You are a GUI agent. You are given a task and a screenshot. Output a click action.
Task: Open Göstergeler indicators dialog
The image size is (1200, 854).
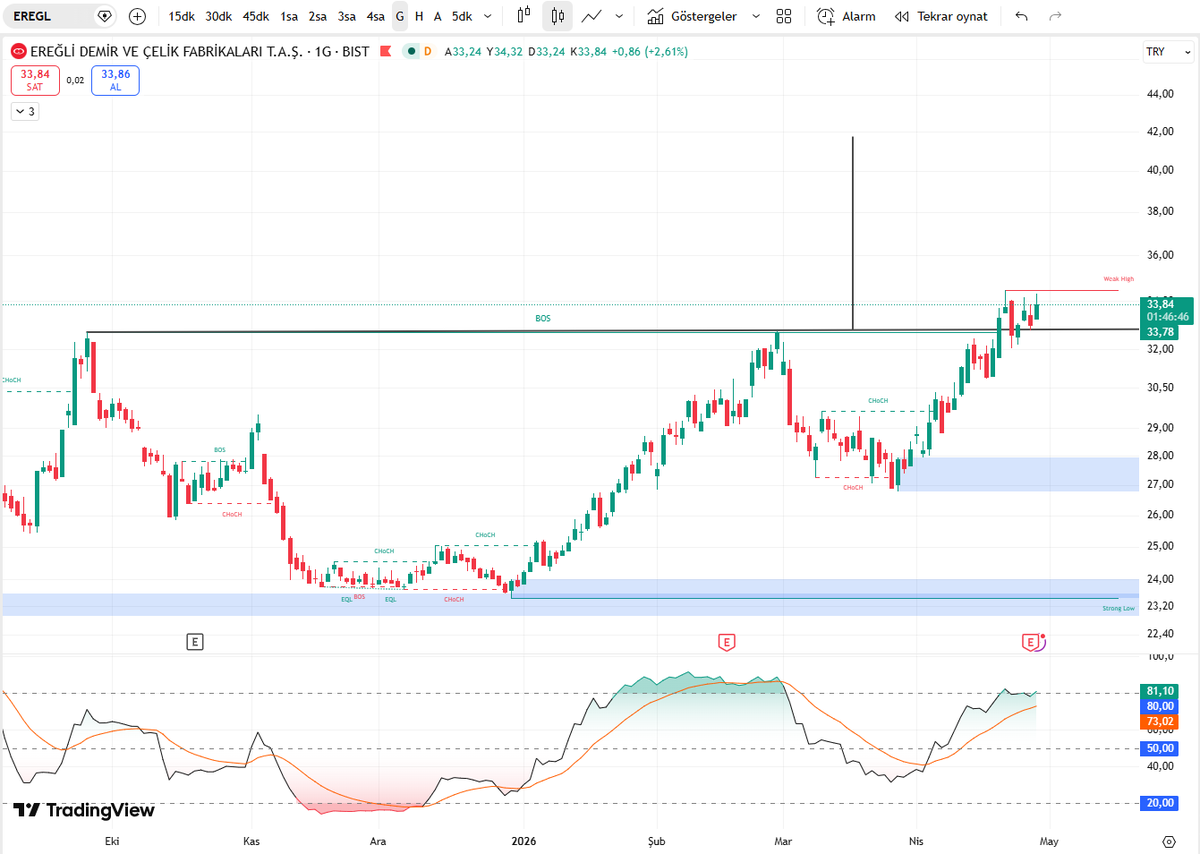click(x=692, y=16)
